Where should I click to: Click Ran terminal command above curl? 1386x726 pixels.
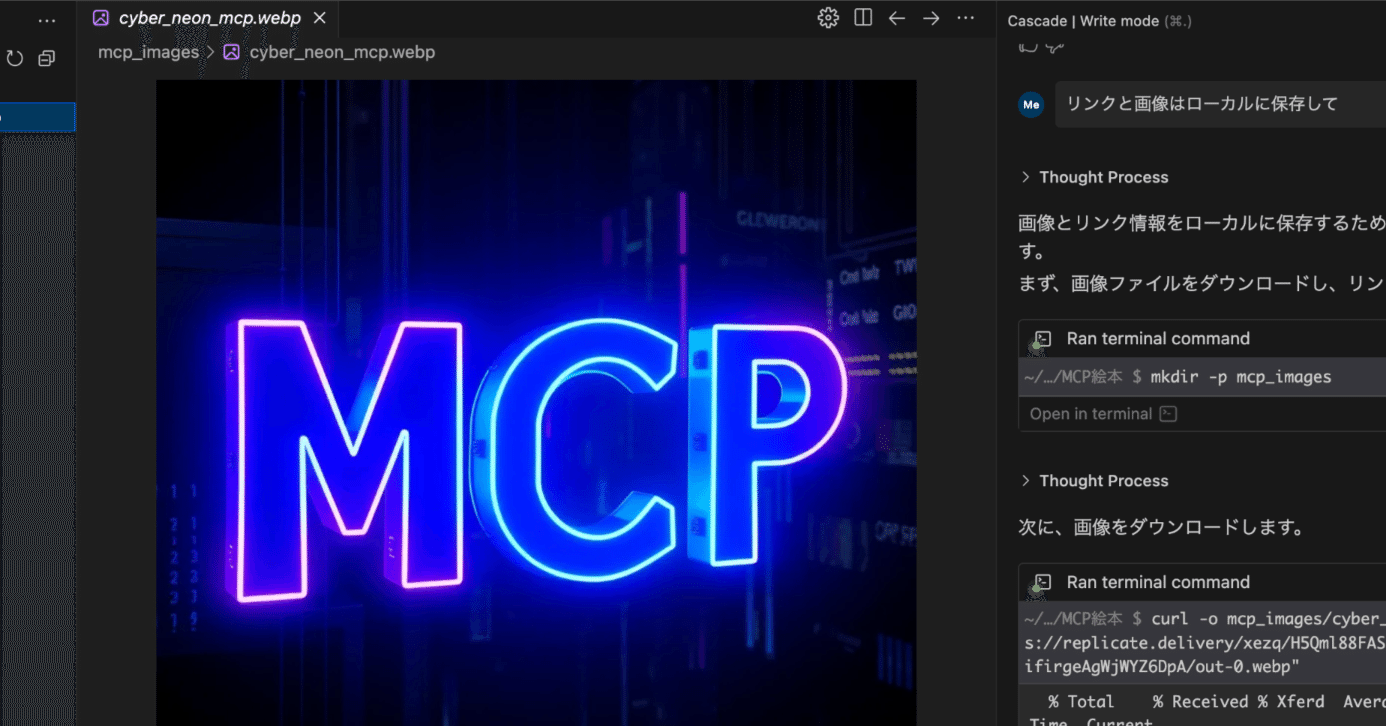click(1158, 582)
